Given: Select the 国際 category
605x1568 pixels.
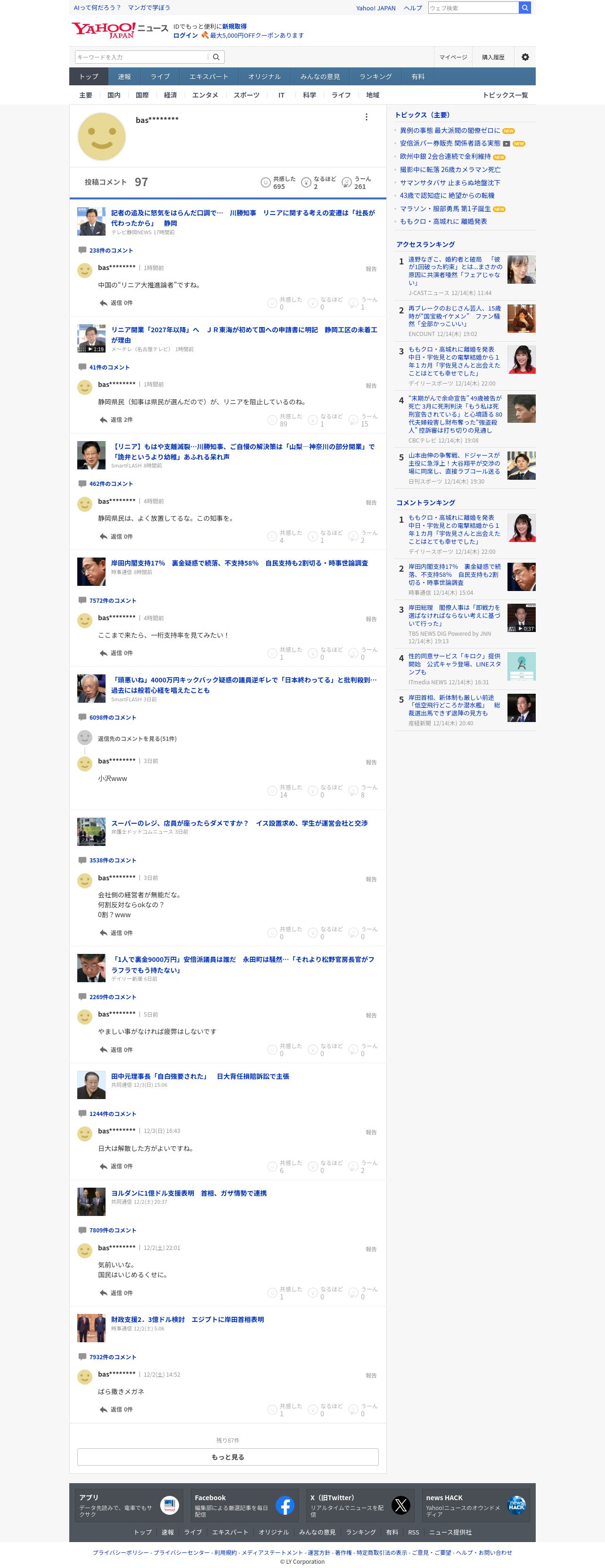Looking at the screenshot, I should 142,95.
